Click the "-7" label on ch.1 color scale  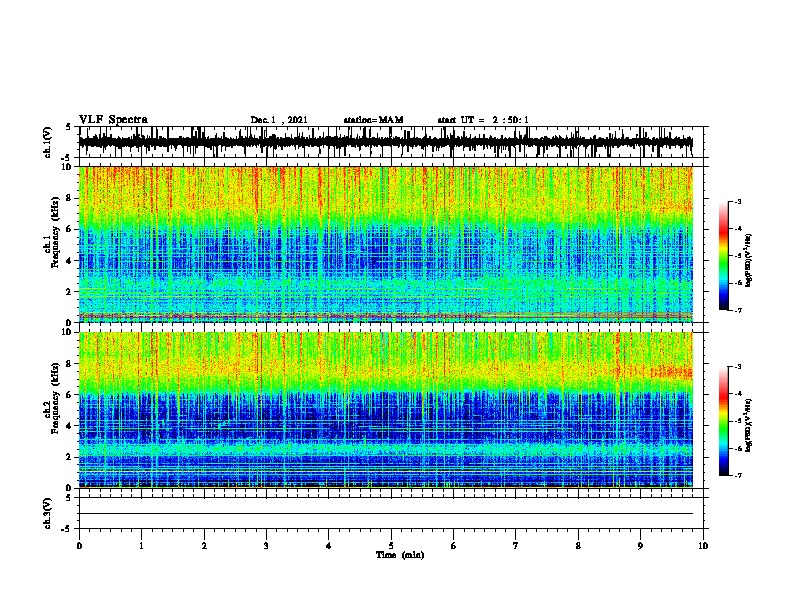click(x=738, y=310)
